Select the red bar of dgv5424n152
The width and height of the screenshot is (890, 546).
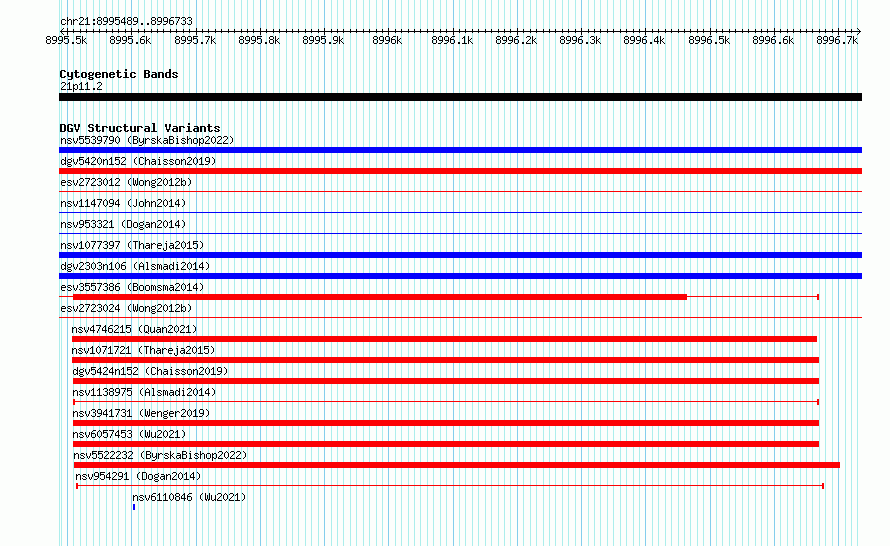click(446, 381)
